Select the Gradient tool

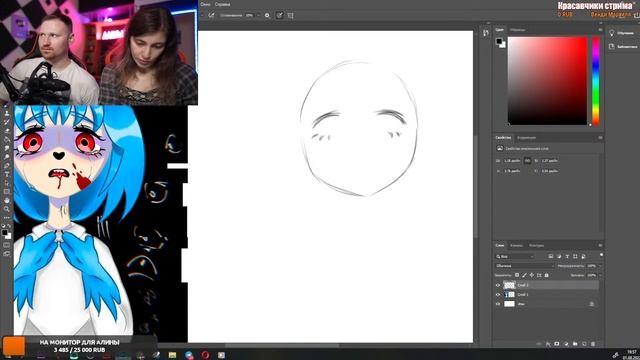[7, 140]
